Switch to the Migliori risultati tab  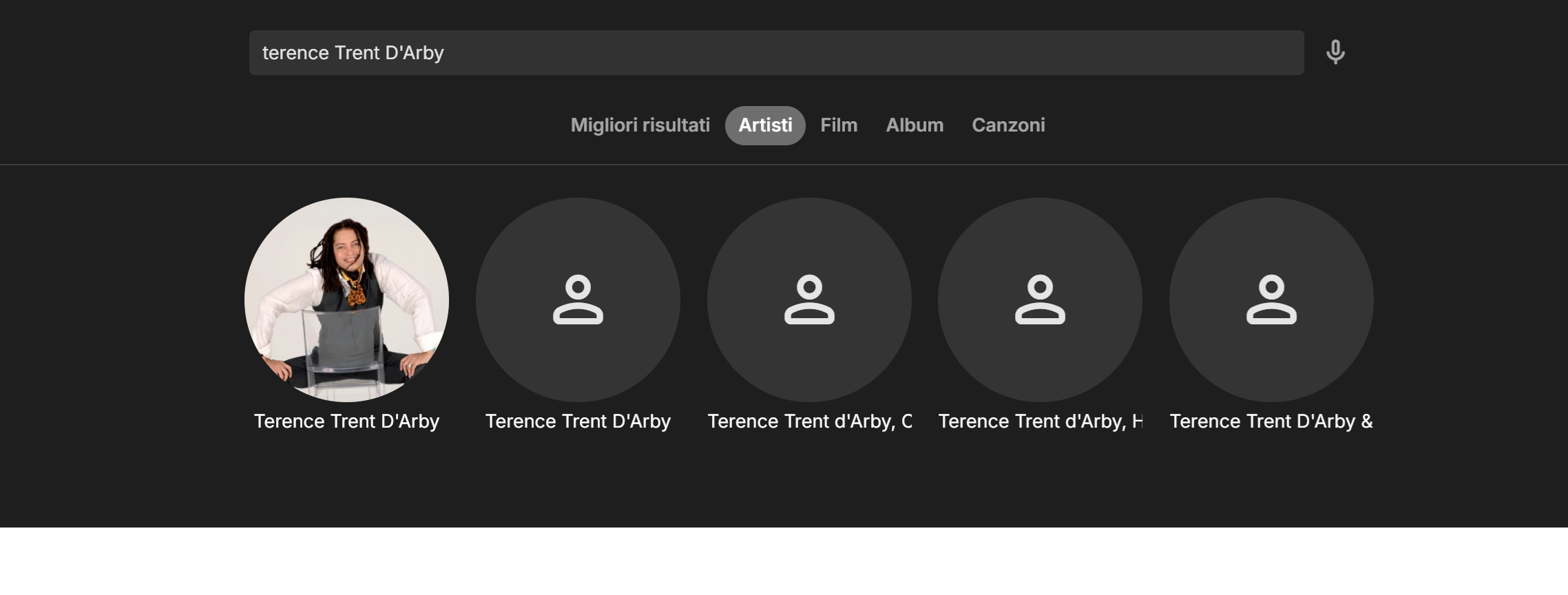(640, 125)
